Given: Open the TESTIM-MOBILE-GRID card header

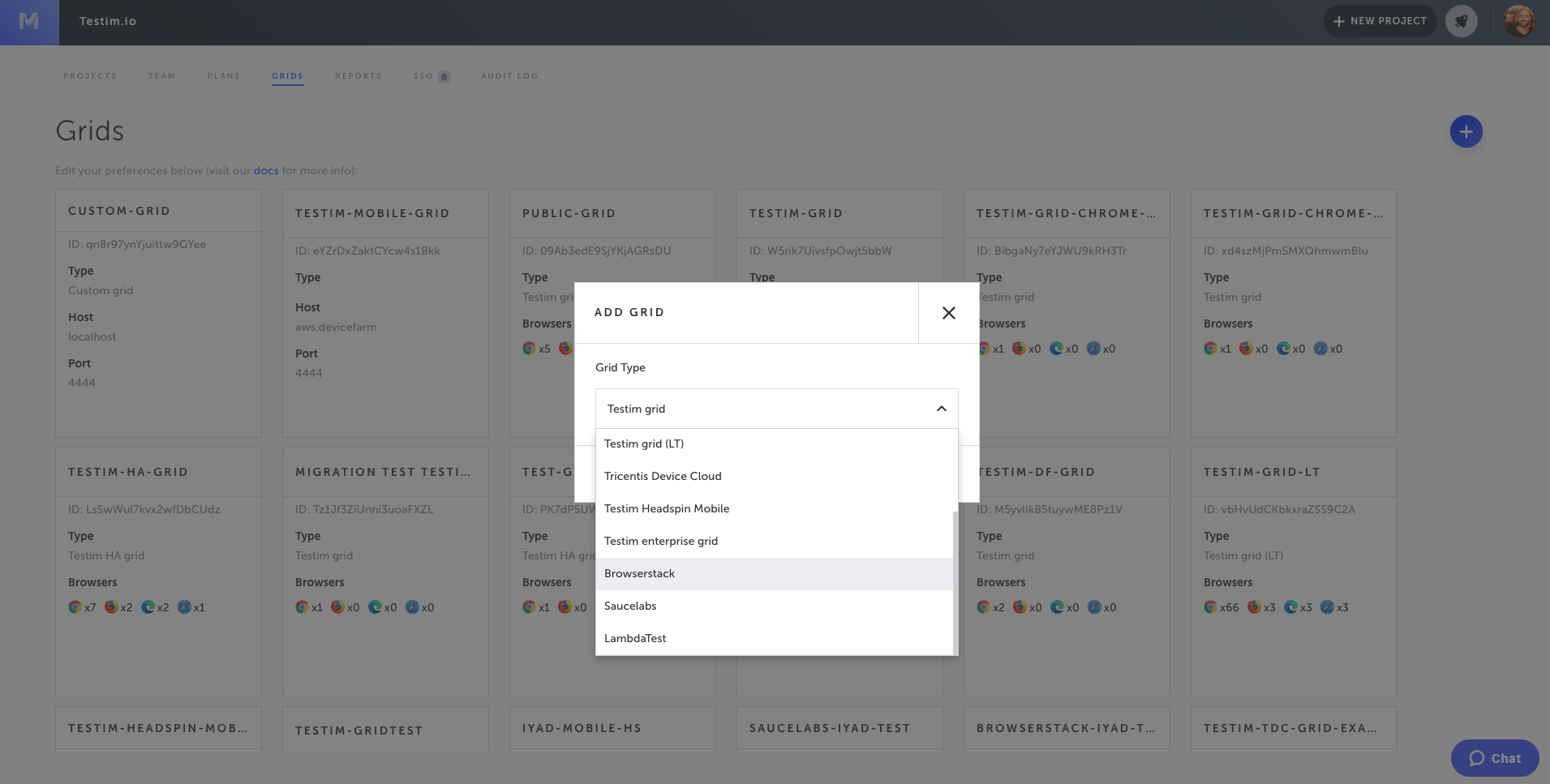Looking at the screenshot, I should (x=385, y=213).
